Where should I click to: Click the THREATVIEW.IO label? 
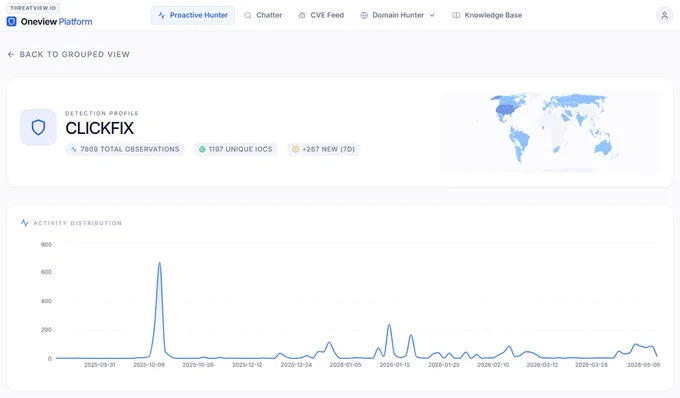(33, 8)
